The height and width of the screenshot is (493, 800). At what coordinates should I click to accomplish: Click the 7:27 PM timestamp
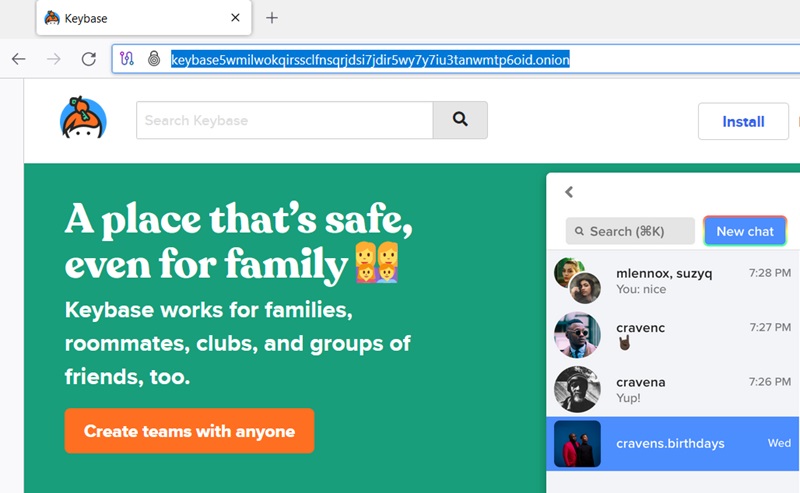click(770, 327)
